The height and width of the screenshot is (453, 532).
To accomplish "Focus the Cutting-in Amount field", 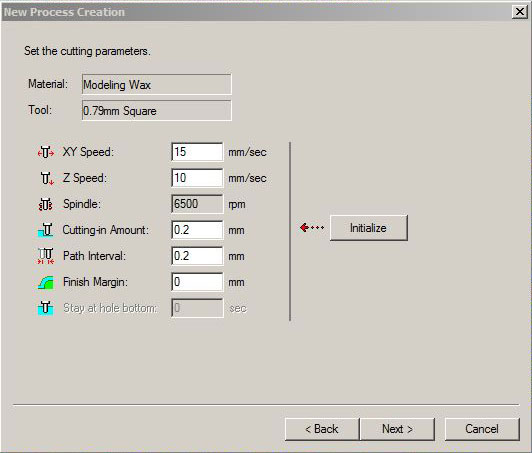I will click(197, 230).
